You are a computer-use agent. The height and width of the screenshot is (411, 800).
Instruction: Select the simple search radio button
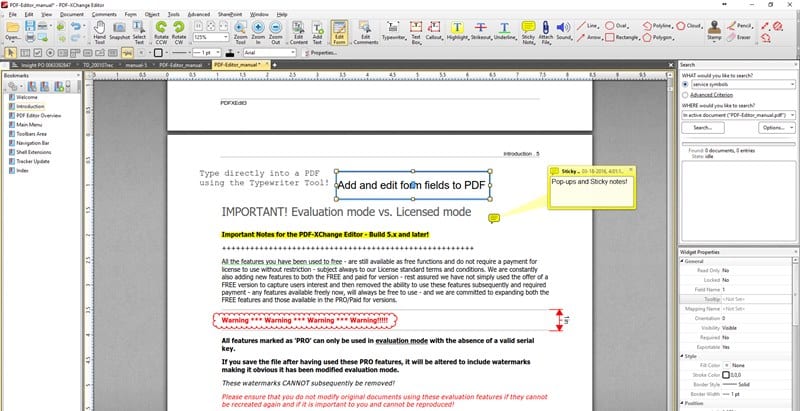[685, 84]
